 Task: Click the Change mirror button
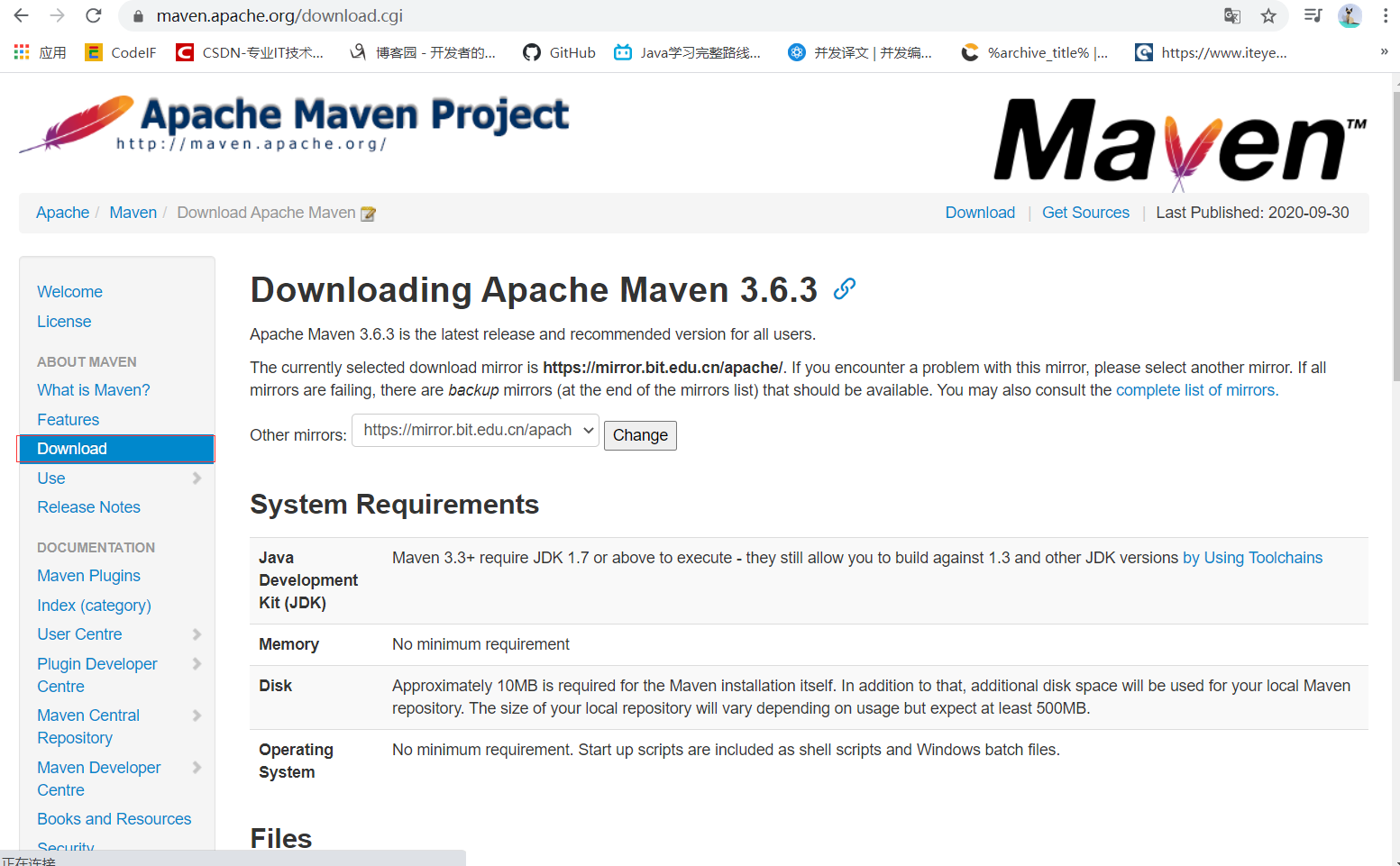click(x=640, y=435)
